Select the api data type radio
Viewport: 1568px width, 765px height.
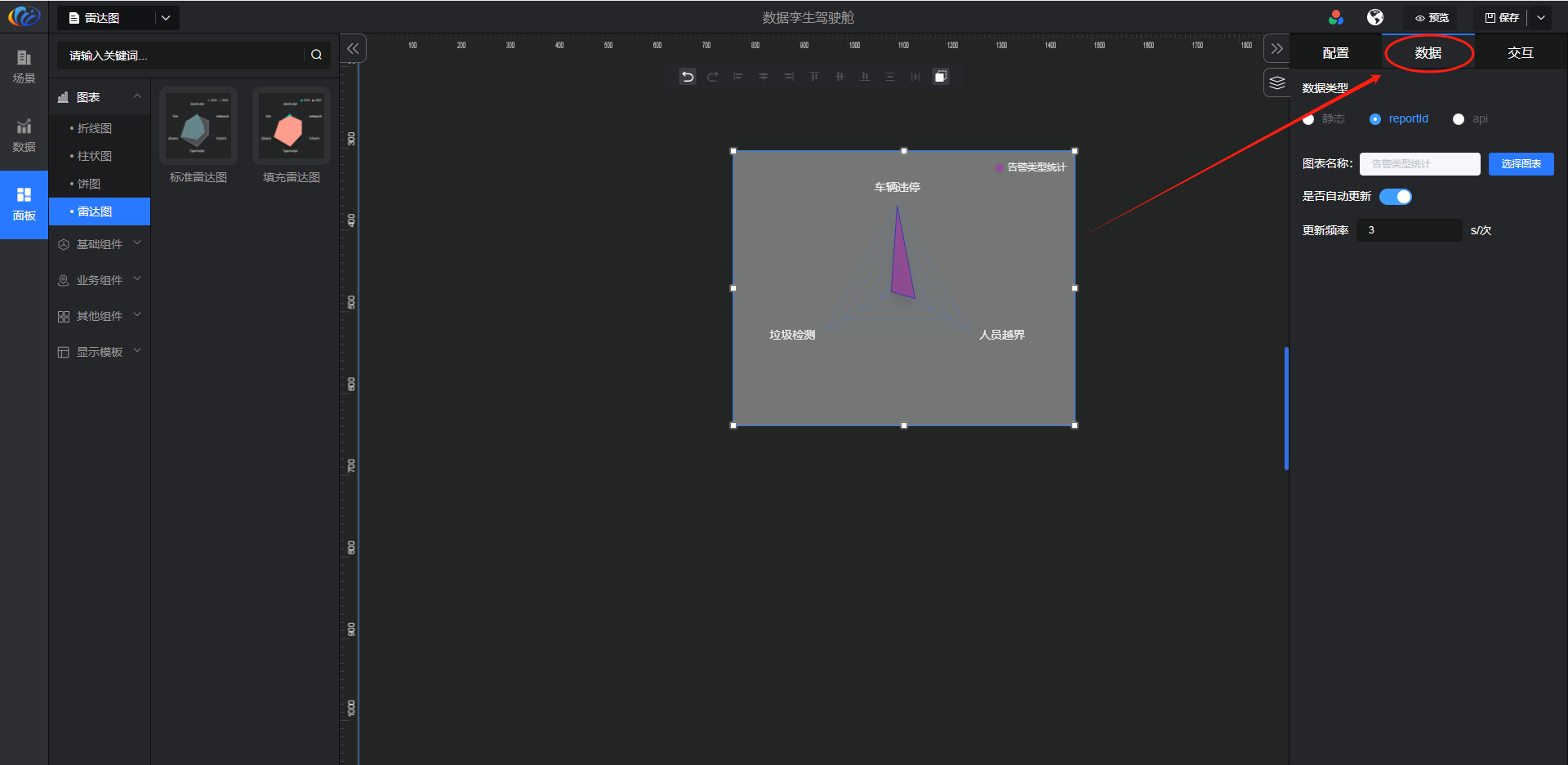click(1459, 119)
